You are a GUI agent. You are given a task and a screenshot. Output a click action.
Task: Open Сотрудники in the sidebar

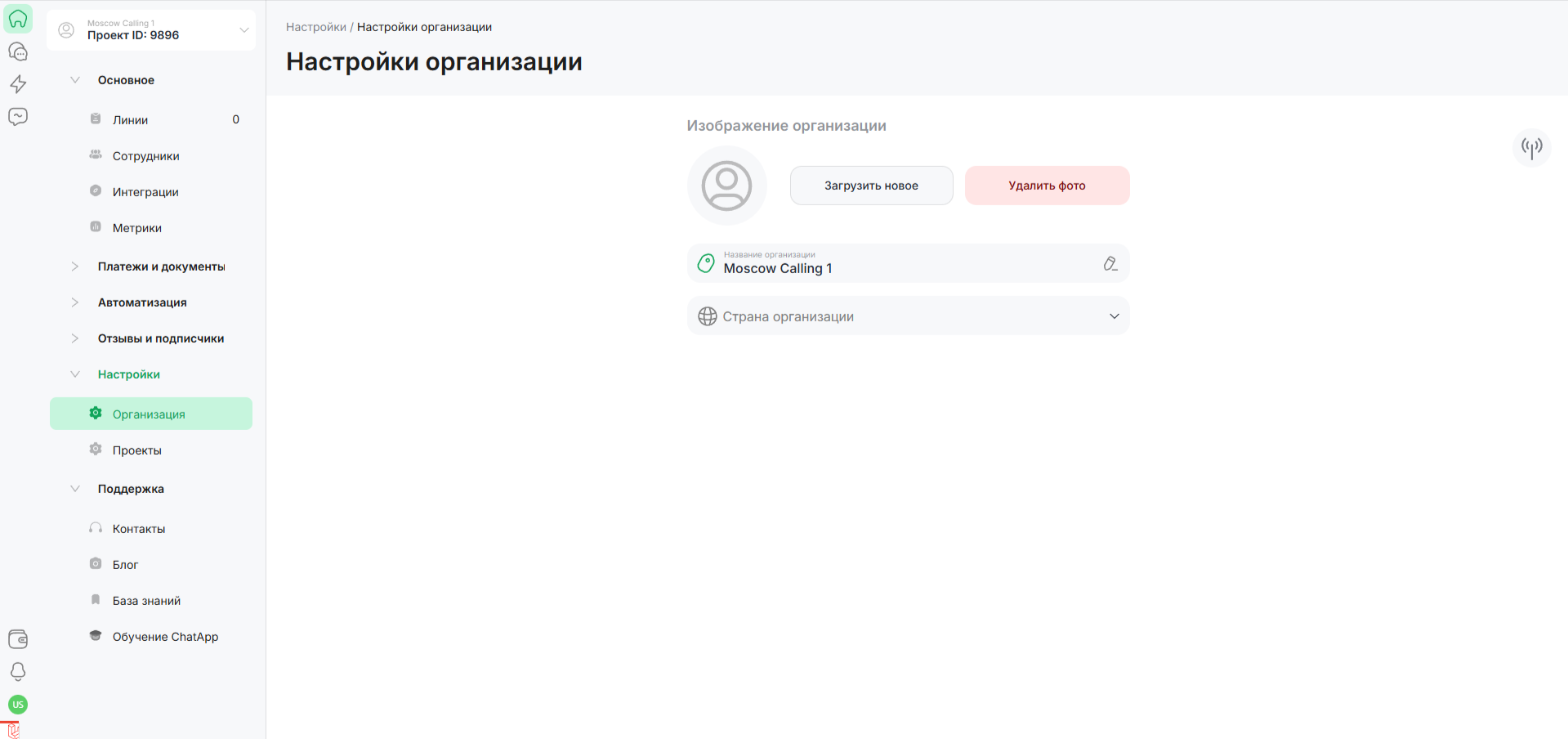click(x=145, y=156)
